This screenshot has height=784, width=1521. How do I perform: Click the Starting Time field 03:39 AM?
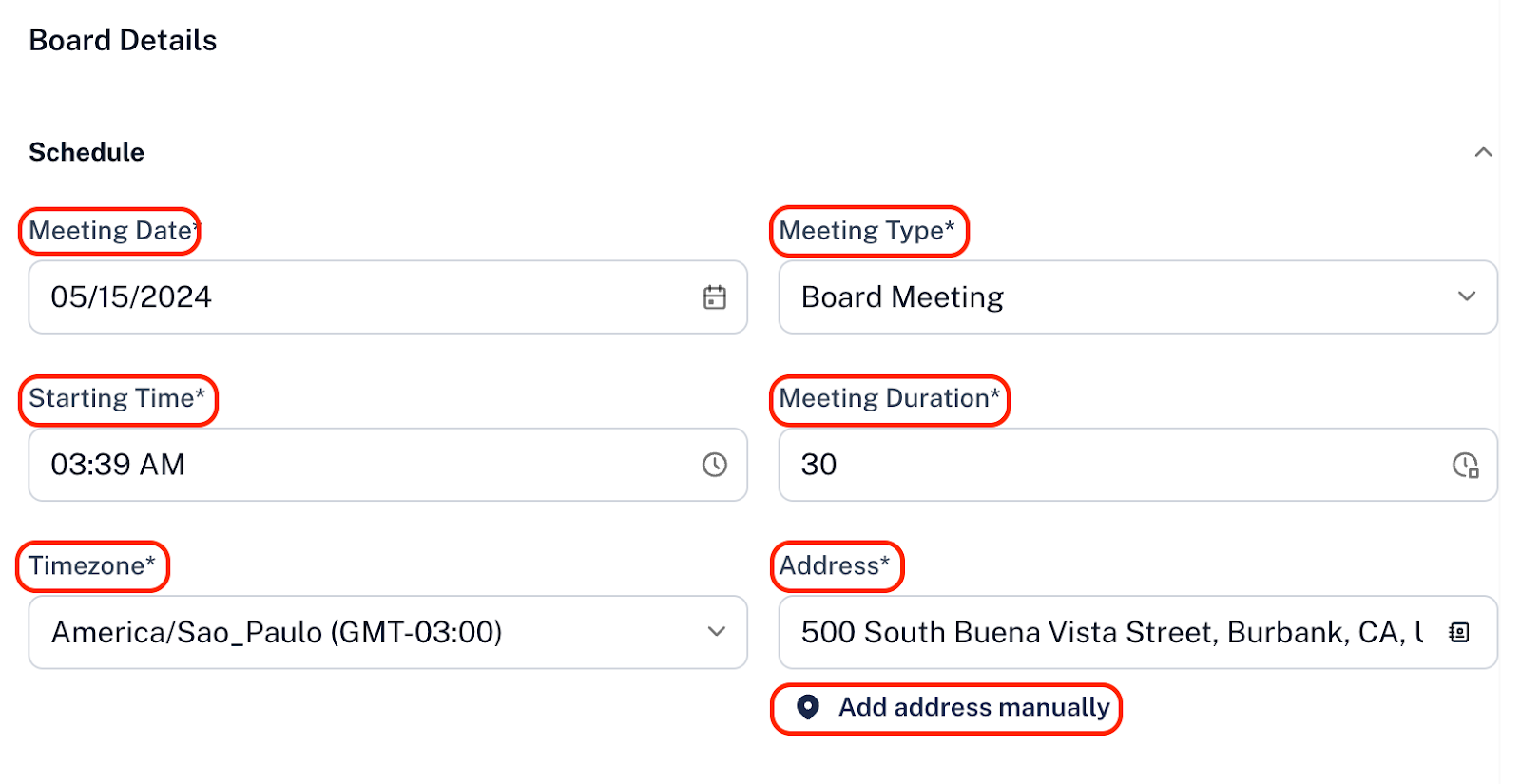click(x=388, y=465)
